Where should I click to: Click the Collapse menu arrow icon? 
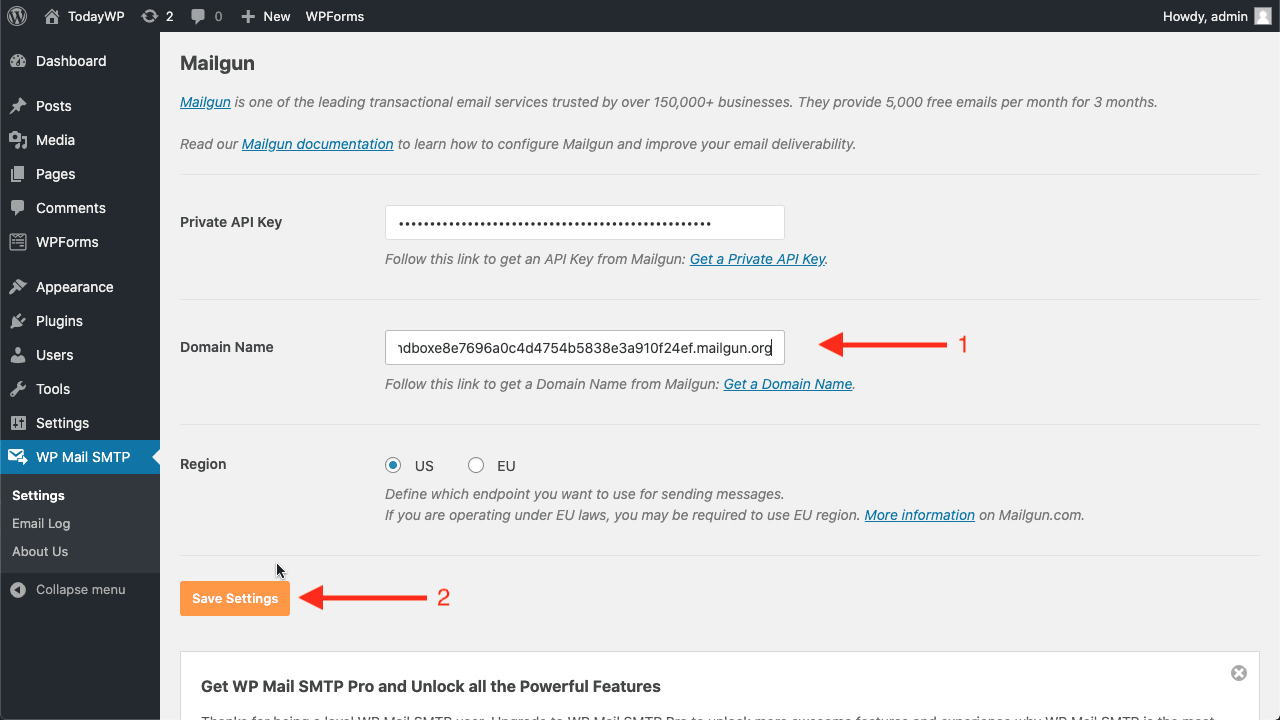18,590
